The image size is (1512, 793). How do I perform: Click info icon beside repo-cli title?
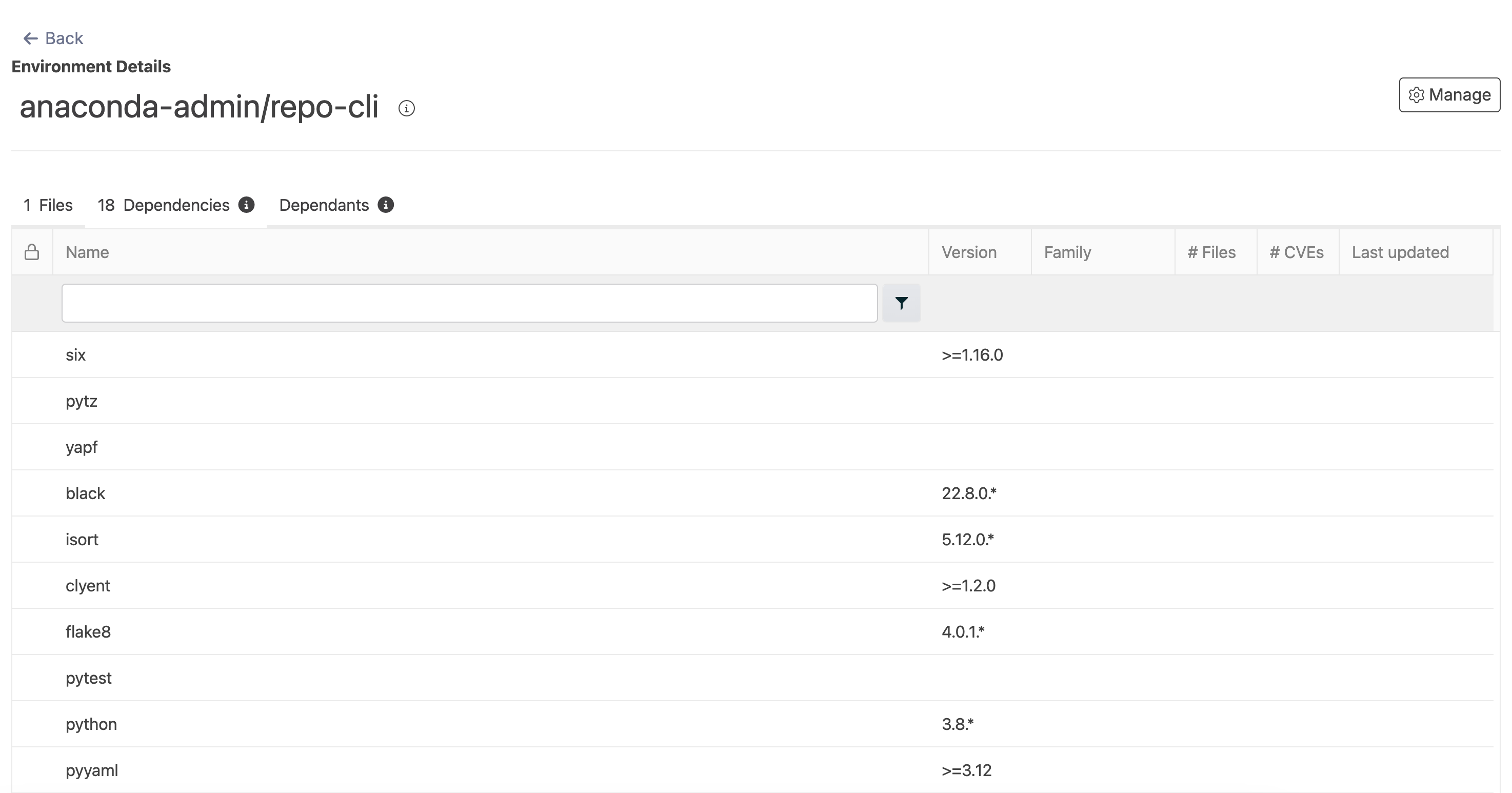(x=406, y=109)
